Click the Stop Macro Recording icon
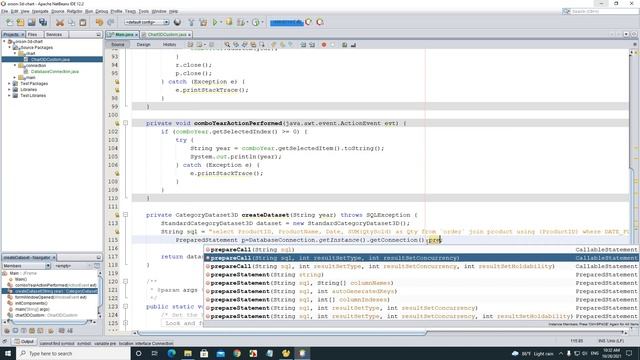 (333, 44)
